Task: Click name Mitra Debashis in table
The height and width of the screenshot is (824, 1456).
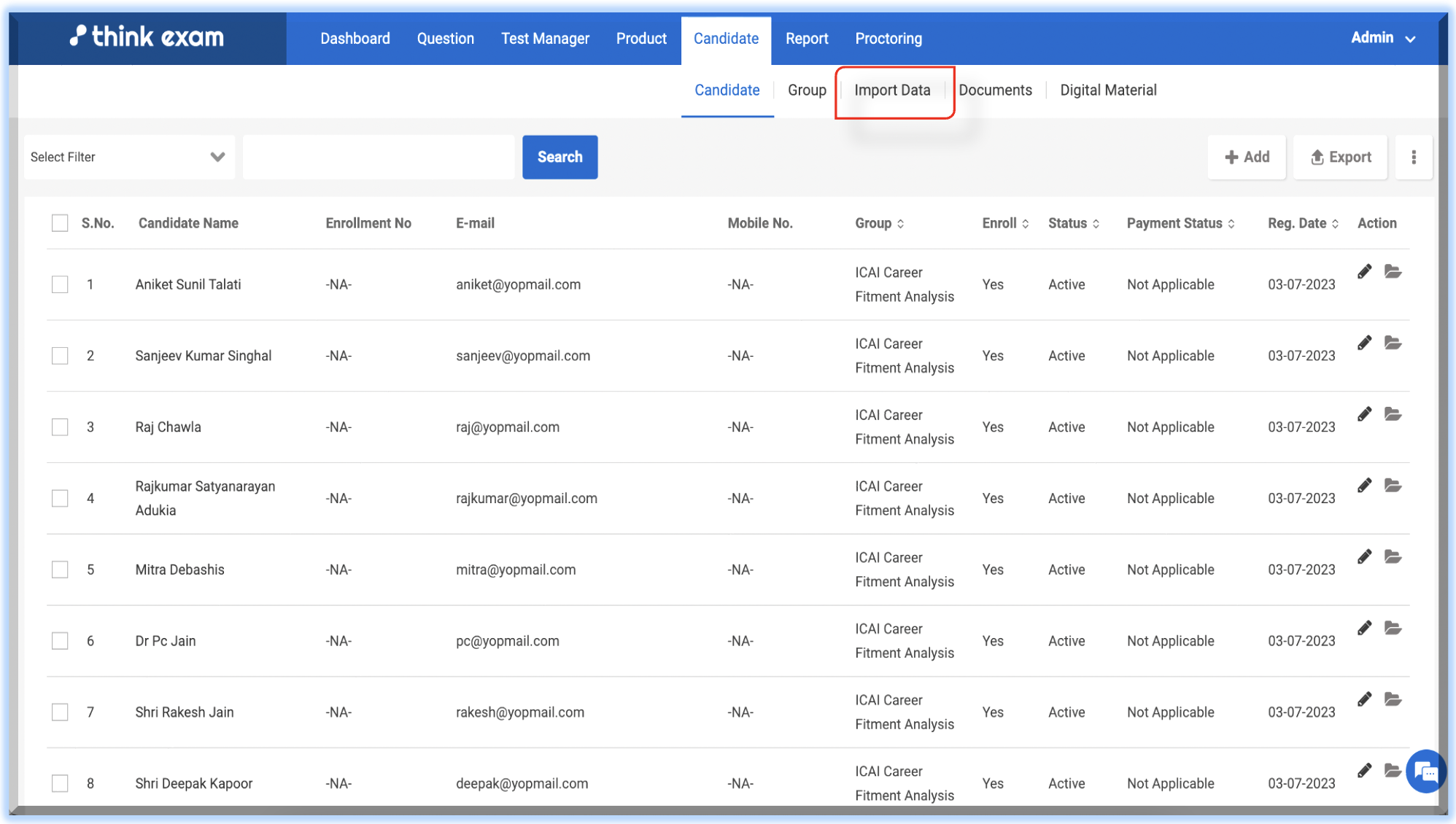Action: tap(179, 570)
